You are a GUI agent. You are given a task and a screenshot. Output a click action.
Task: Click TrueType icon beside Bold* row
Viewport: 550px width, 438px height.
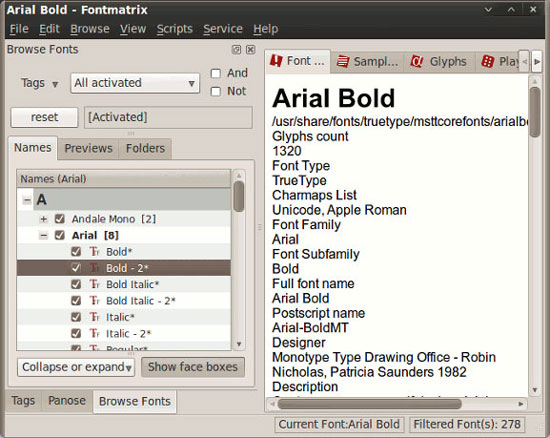94,251
